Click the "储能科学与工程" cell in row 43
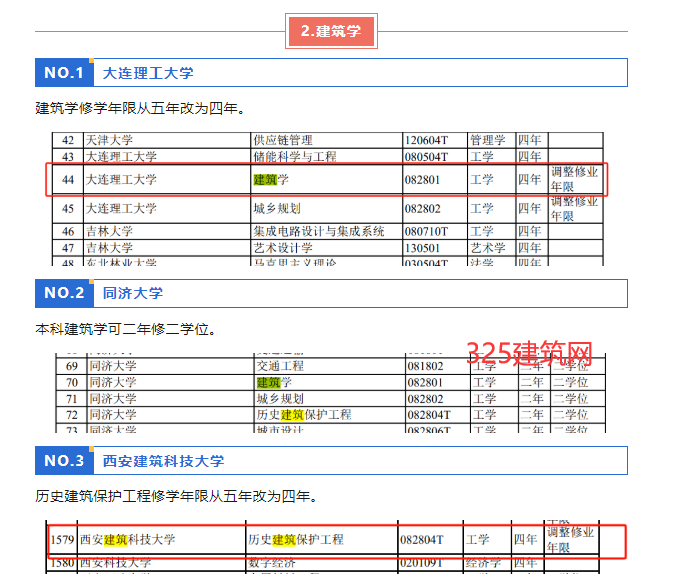Viewport: 681px width, 584px height. coord(295,156)
